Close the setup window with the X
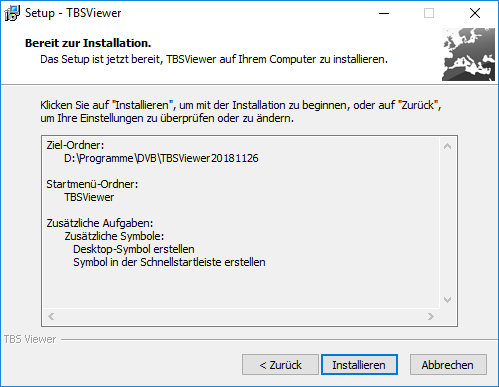The image size is (499, 387). click(x=475, y=13)
